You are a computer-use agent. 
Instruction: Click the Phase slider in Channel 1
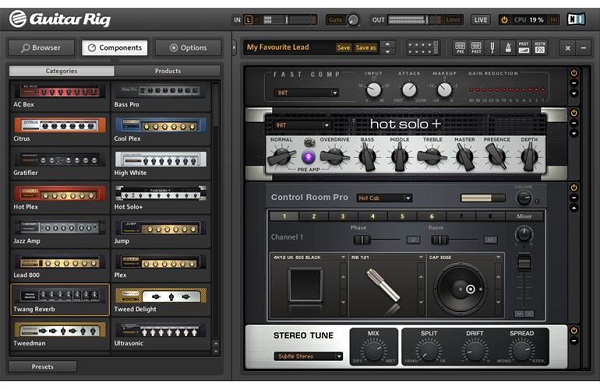tap(377, 240)
